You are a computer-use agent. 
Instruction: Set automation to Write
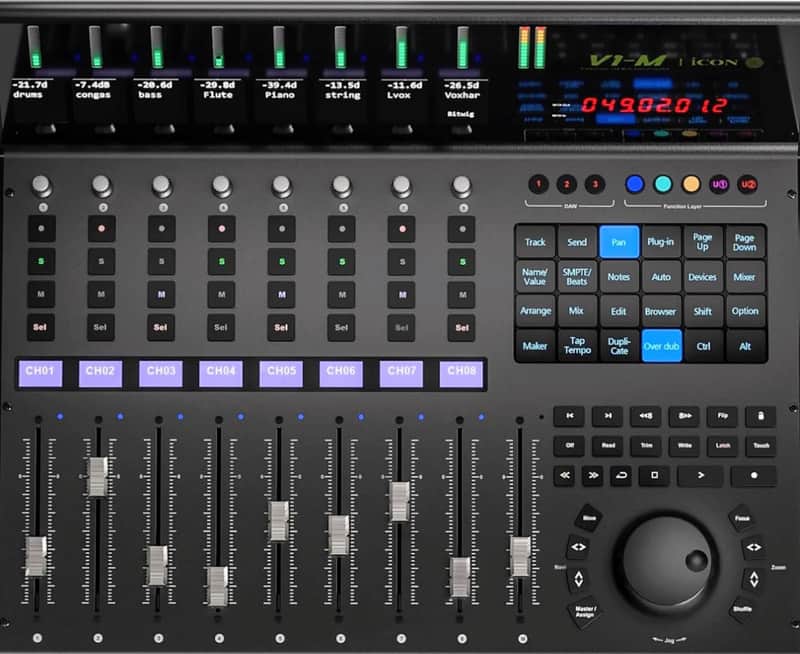click(684, 445)
